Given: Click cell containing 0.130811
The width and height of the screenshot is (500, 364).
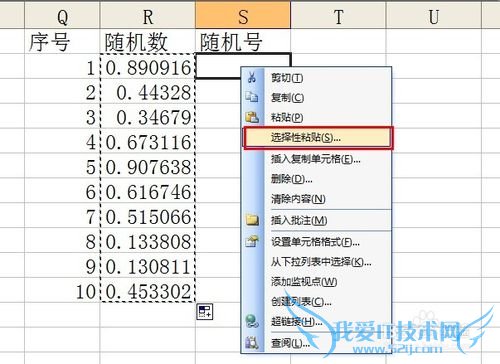Looking at the screenshot, I should pyautogui.click(x=147, y=265).
